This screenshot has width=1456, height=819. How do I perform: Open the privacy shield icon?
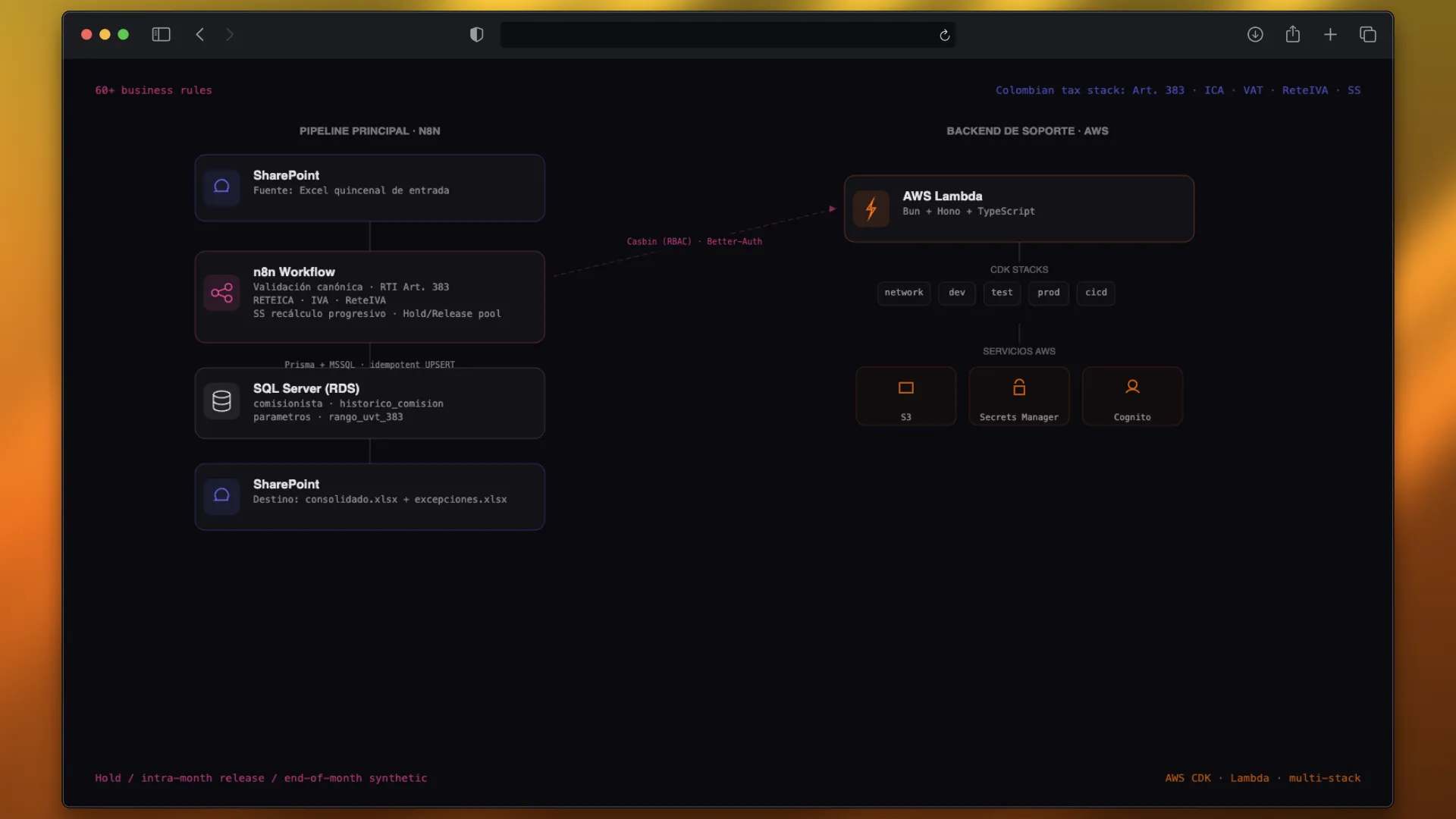pos(476,35)
